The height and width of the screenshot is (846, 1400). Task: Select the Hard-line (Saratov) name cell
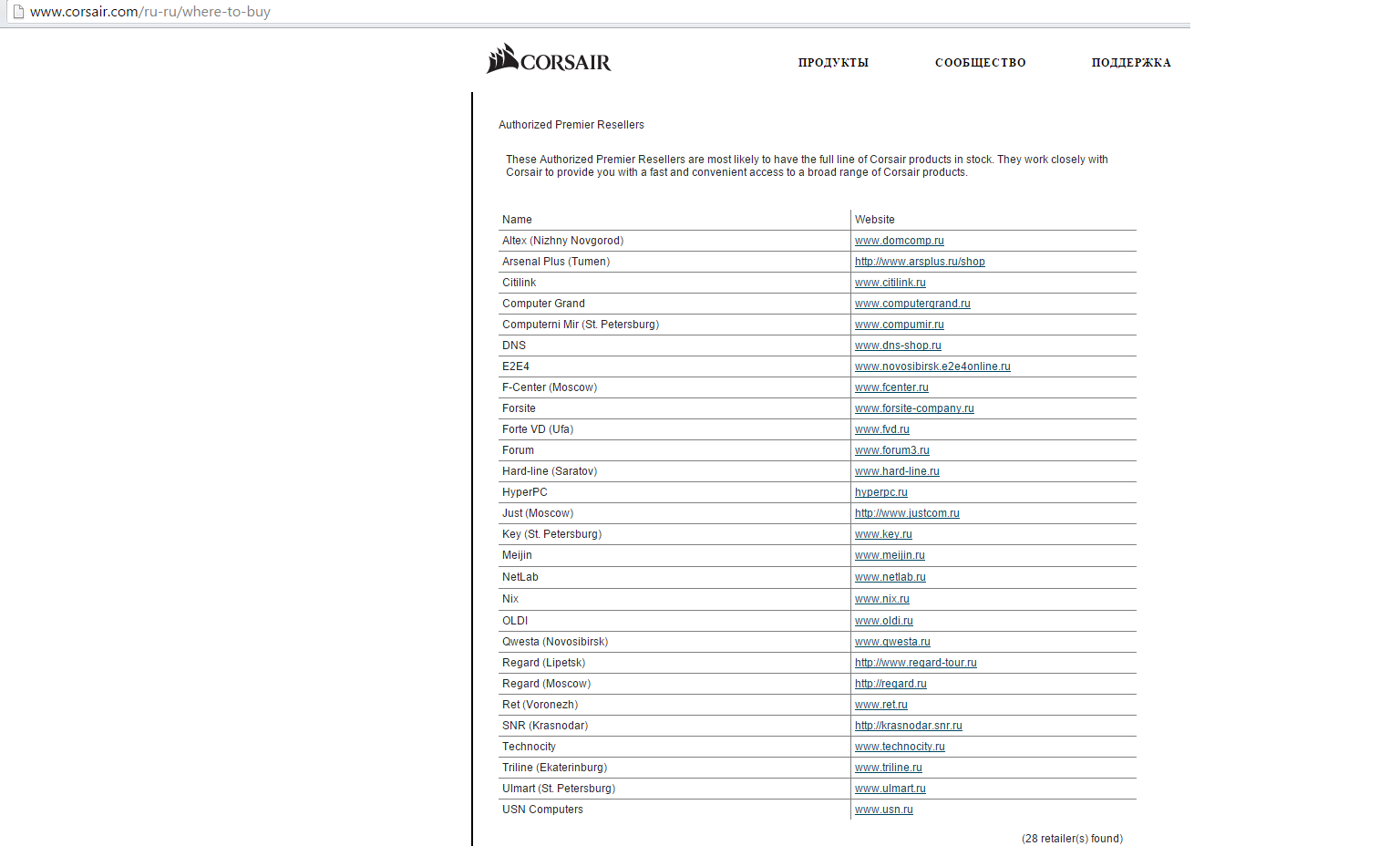[674, 471]
